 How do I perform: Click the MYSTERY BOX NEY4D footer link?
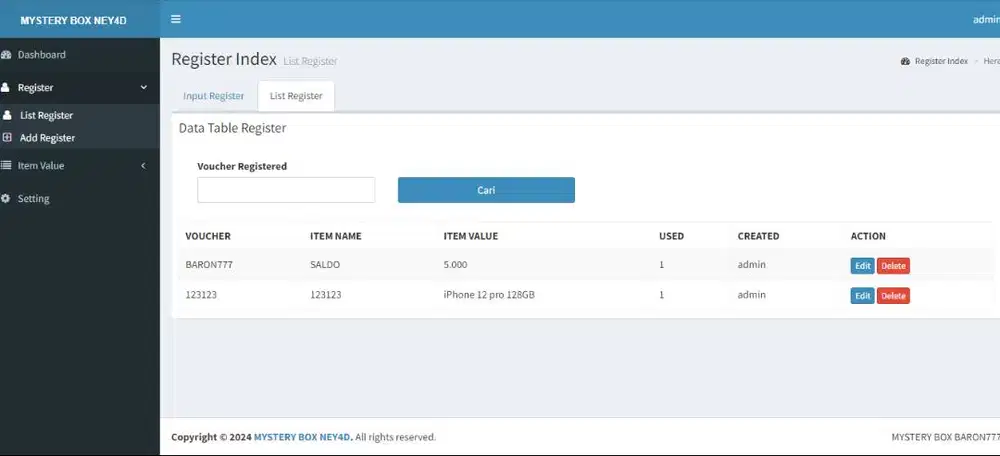pos(303,438)
